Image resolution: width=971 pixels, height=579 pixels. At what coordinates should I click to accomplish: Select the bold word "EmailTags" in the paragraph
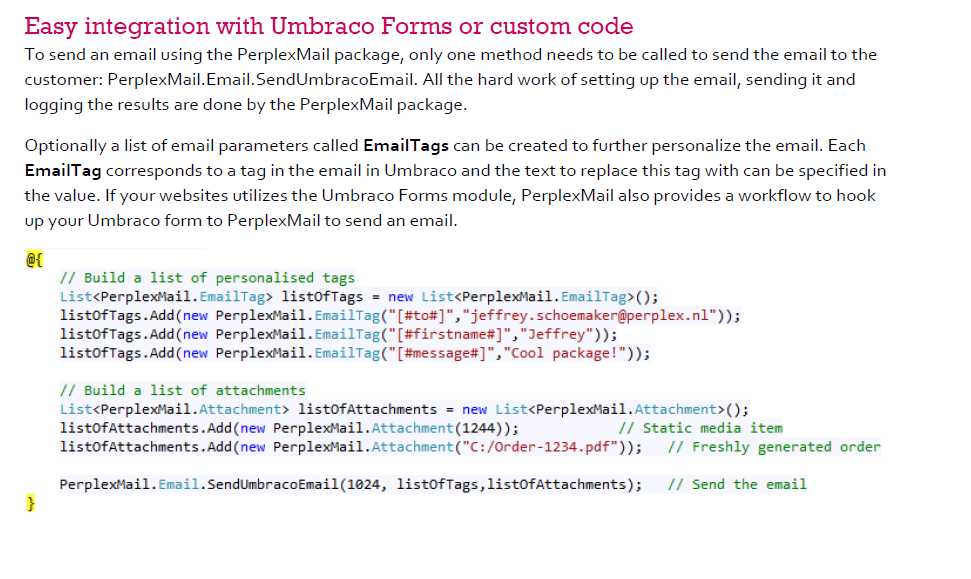pos(406,146)
